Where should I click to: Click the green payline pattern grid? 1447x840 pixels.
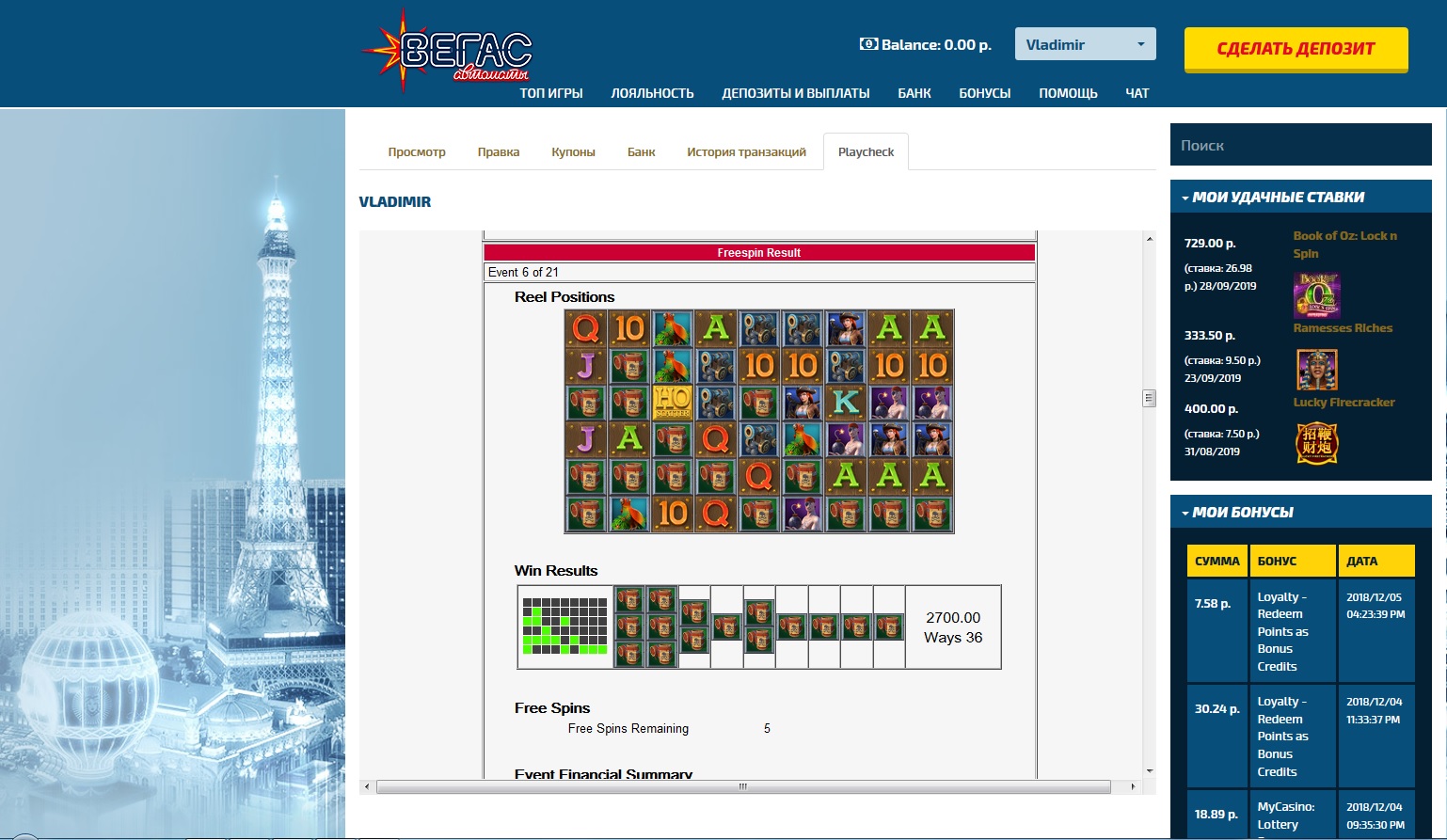coord(564,626)
